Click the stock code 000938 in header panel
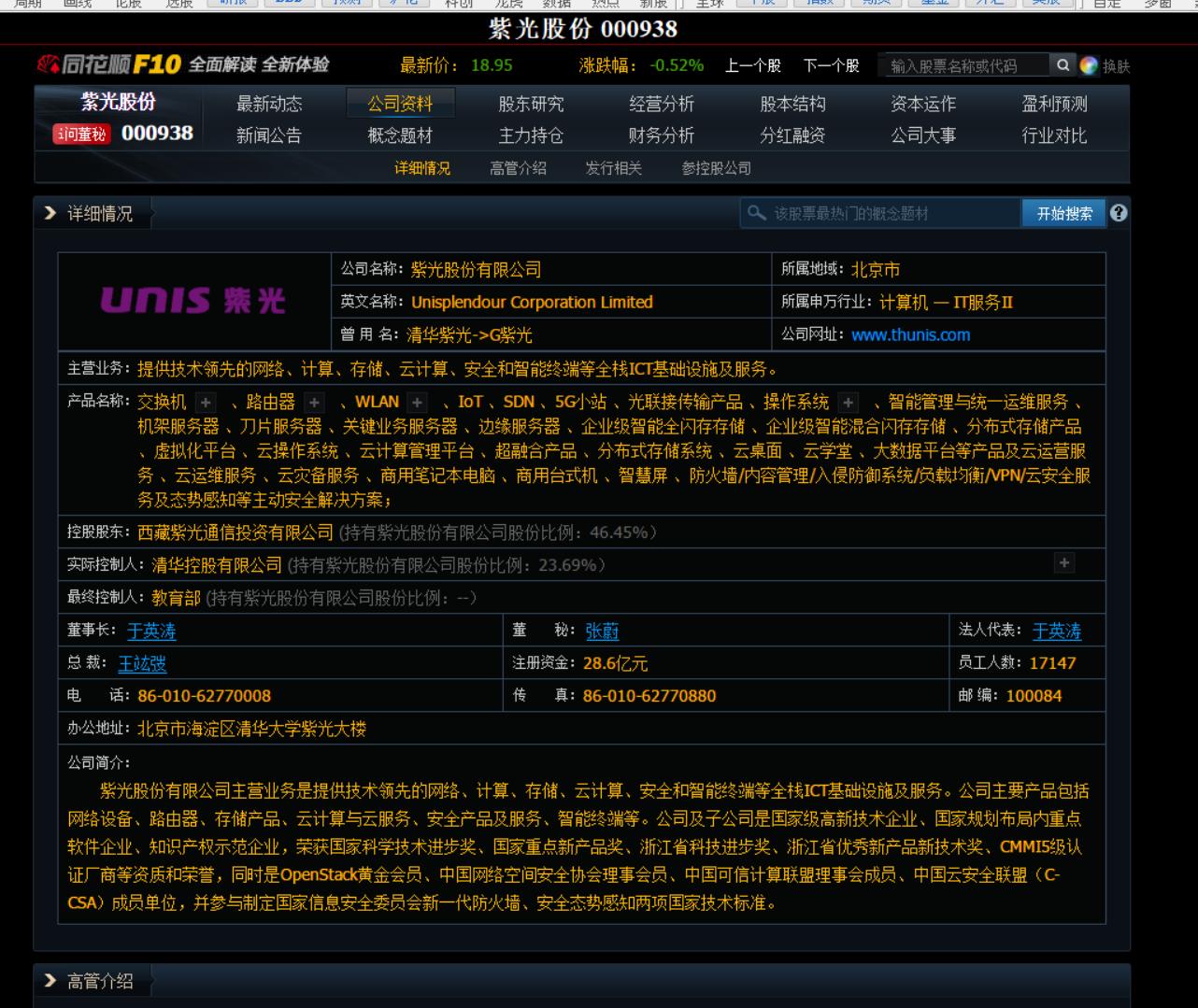This screenshot has width=1198, height=1008. 157,134
